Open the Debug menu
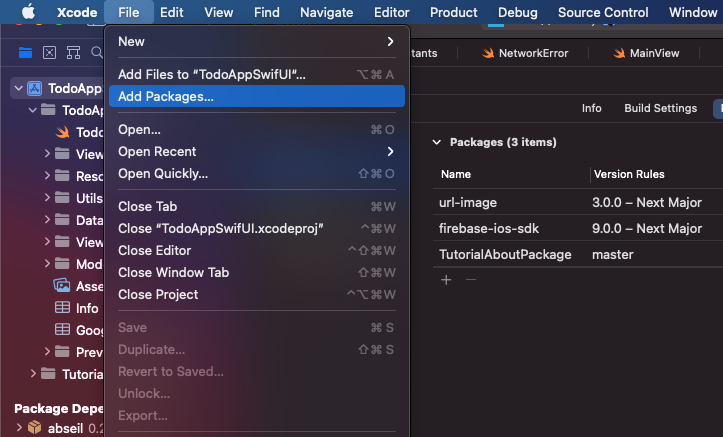The image size is (723, 437). (518, 12)
